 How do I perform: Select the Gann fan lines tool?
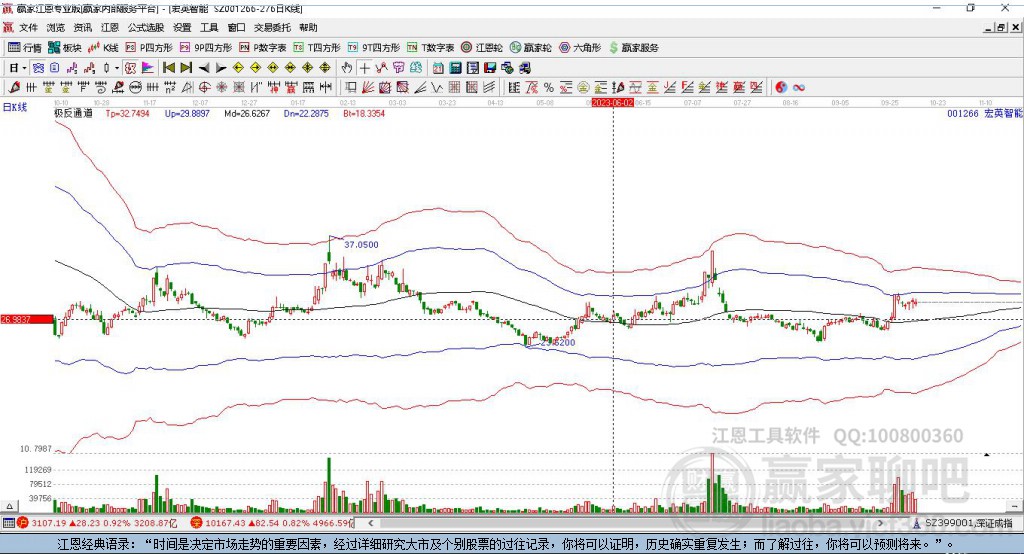[x=368, y=88]
